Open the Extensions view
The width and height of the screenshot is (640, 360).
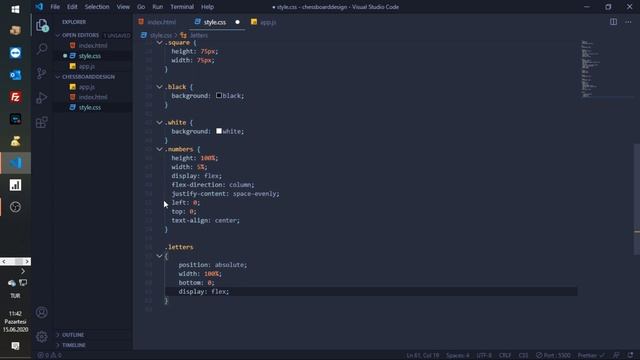point(42,122)
